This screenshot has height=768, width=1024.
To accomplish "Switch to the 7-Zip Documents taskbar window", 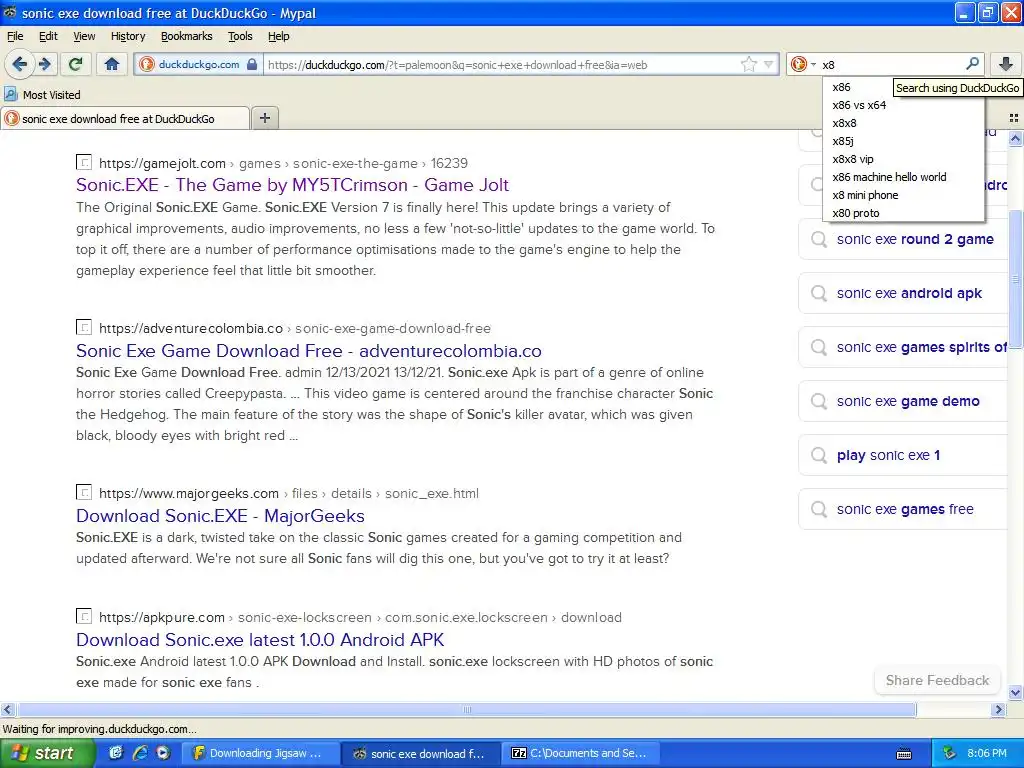I will pyautogui.click(x=581, y=753).
